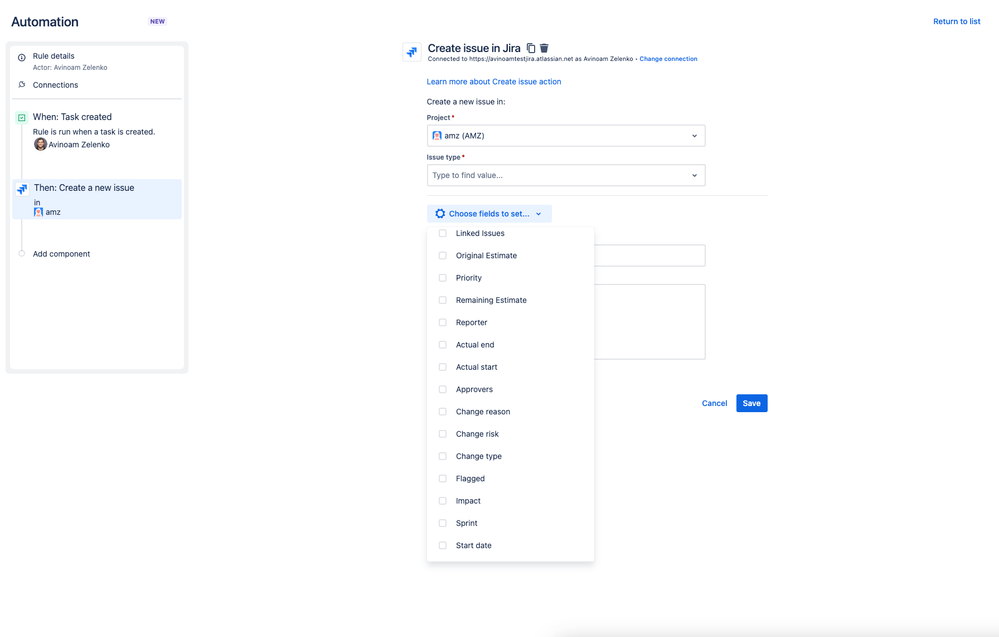
Task: Tick the Remaining Estimate checkbox
Action: [x=443, y=300]
